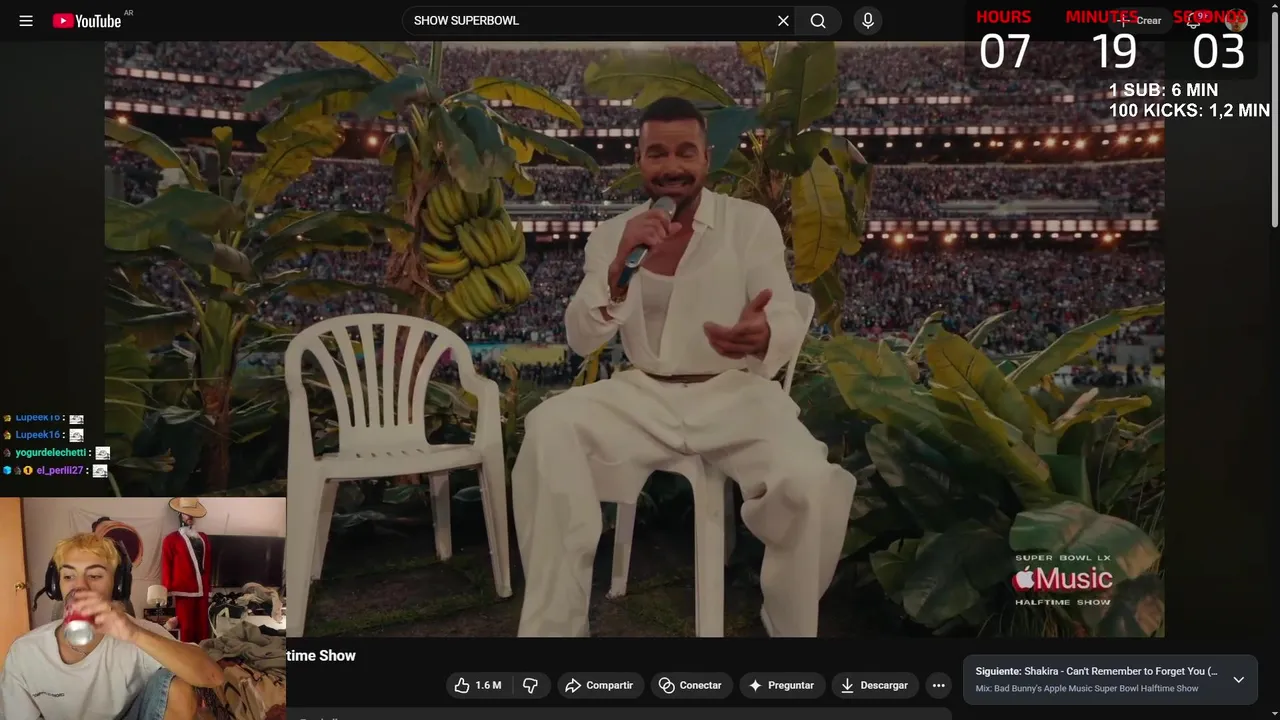Like the video with thumbs-up
Viewport: 1280px width, 720px height.
[478, 685]
